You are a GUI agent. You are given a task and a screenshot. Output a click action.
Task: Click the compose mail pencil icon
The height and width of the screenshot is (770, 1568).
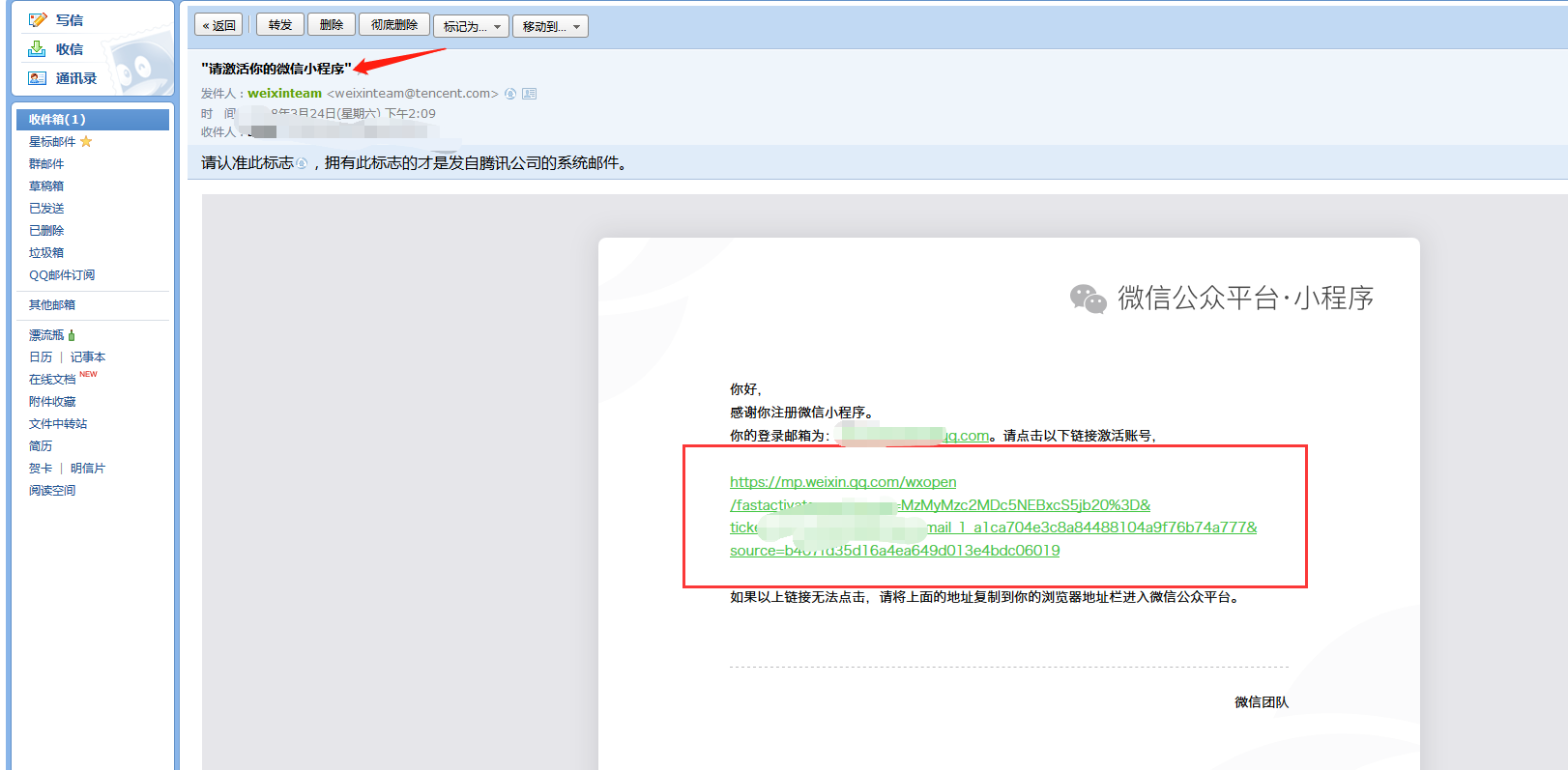[38, 20]
